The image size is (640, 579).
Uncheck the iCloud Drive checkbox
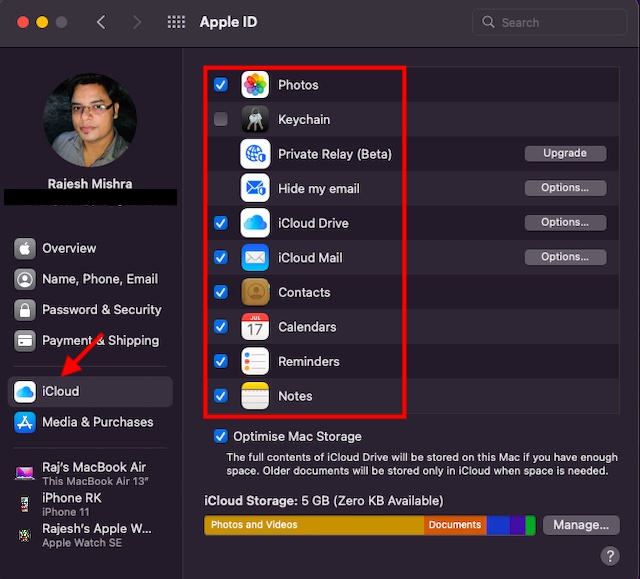tap(221, 223)
